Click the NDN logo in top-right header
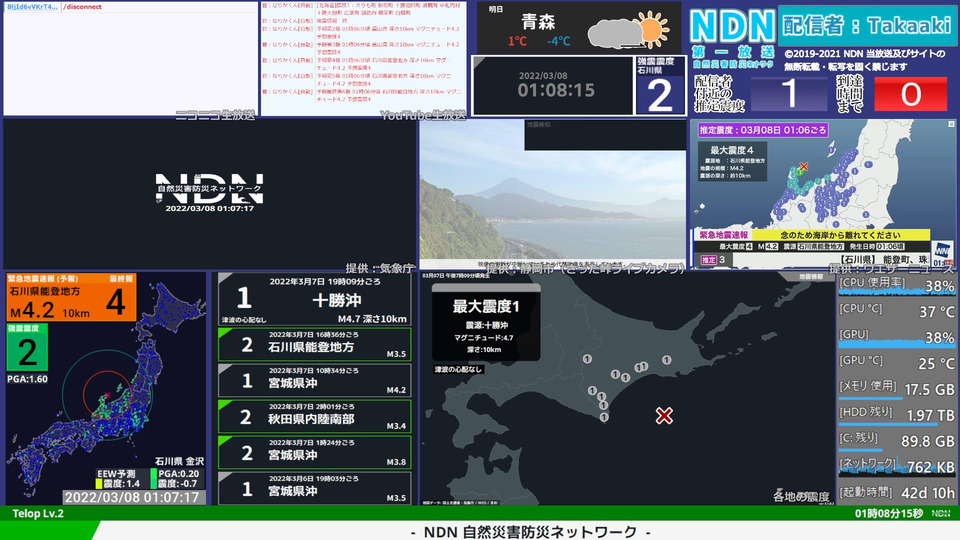 (732, 27)
